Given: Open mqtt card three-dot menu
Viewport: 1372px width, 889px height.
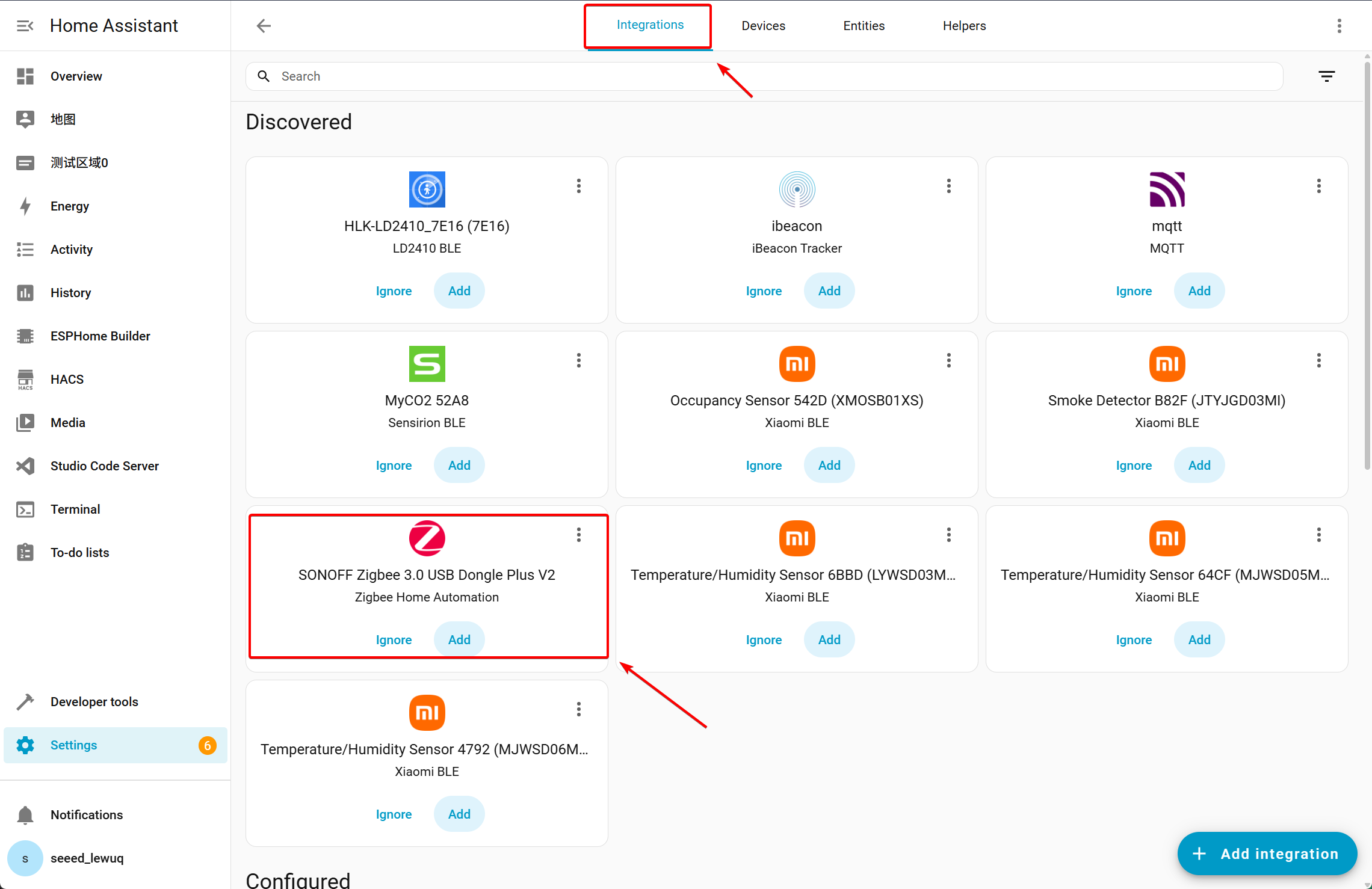Looking at the screenshot, I should pos(1318,186).
